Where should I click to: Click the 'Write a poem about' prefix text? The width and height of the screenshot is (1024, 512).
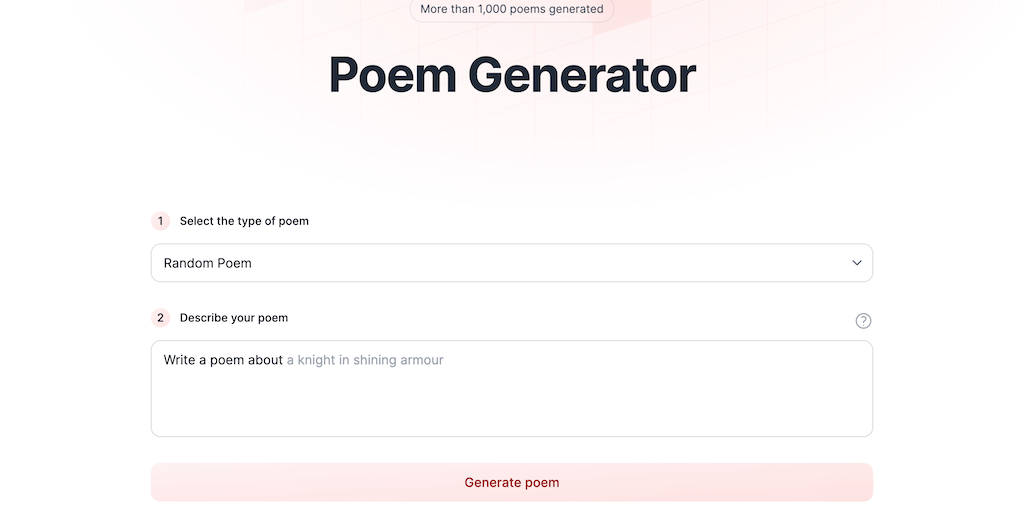[223, 360]
